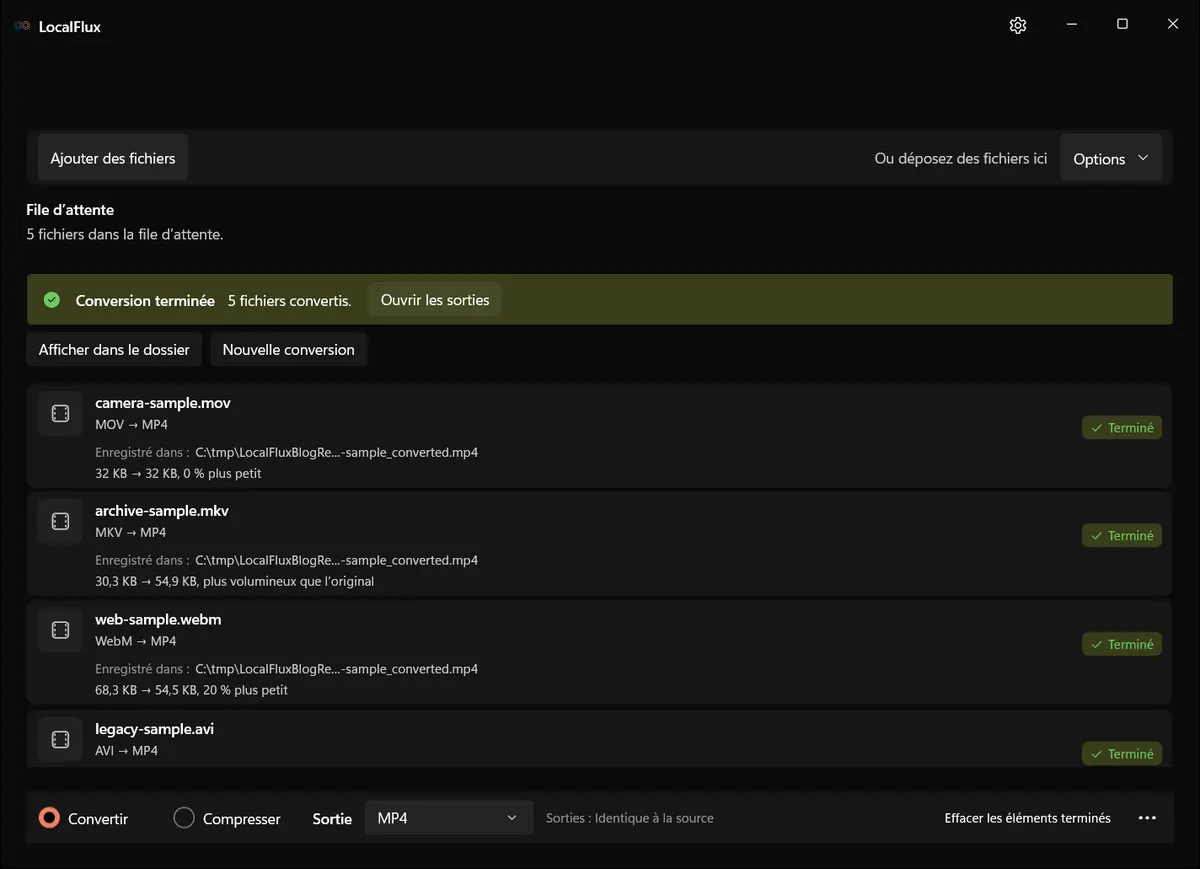Expand the Options dropdown
Image resolution: width=1200 pixels, height=869 pixels.
tap(1111, 159)
